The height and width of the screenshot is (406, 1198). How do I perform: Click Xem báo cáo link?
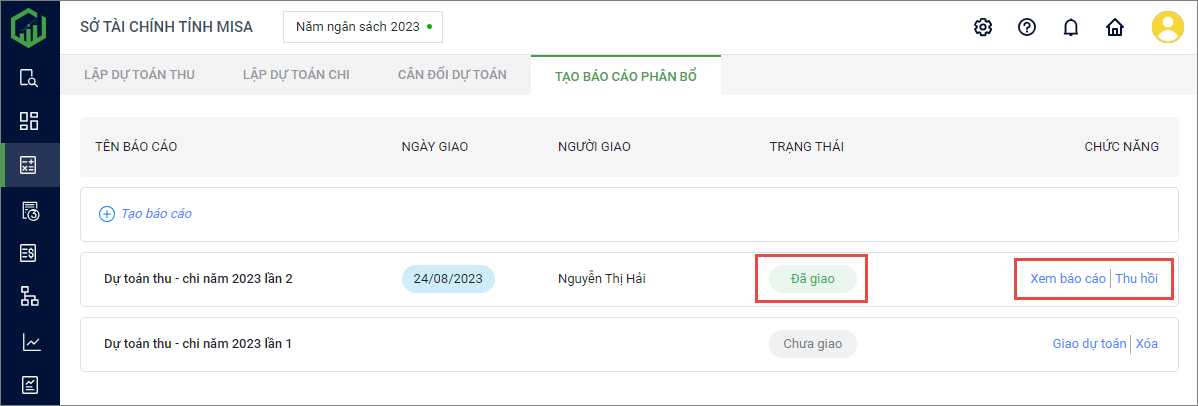point(1067,279)
